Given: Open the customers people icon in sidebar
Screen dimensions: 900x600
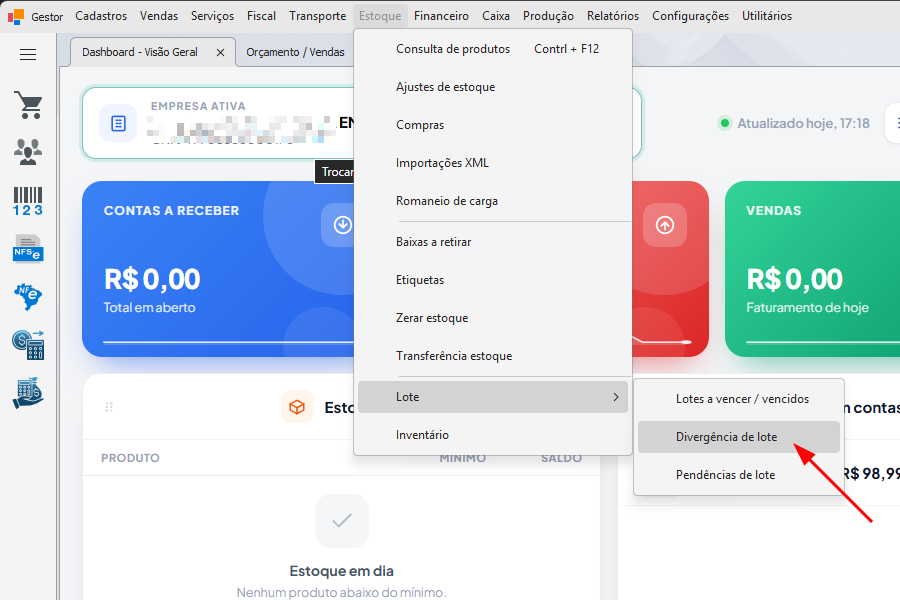Looking at the screenshot, I should pos(28,152).
